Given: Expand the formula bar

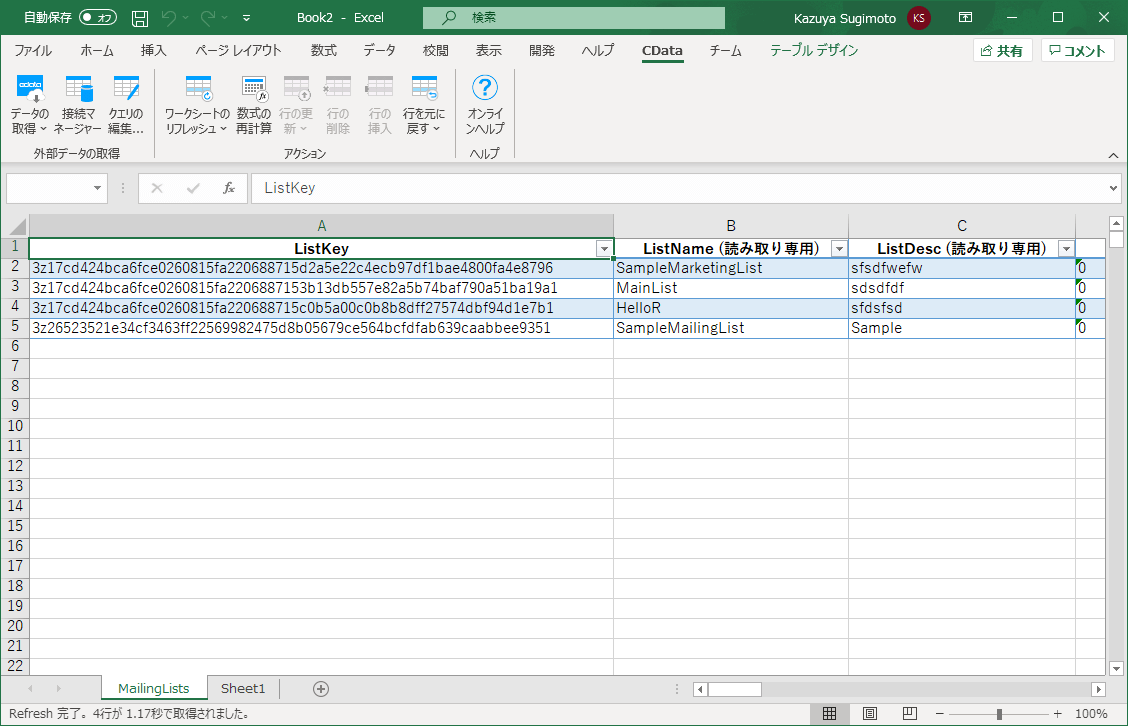Looking at the screenshot, I should pyautogui.click(x=1114, y=188).
